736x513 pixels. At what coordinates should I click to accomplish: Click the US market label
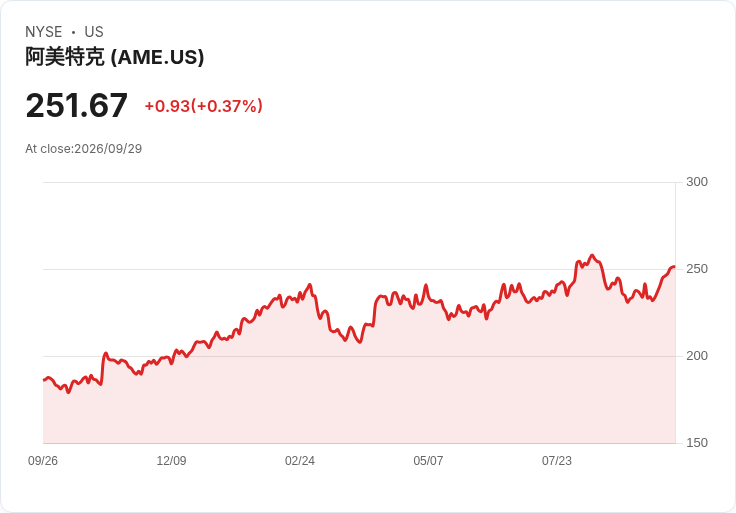94,32
